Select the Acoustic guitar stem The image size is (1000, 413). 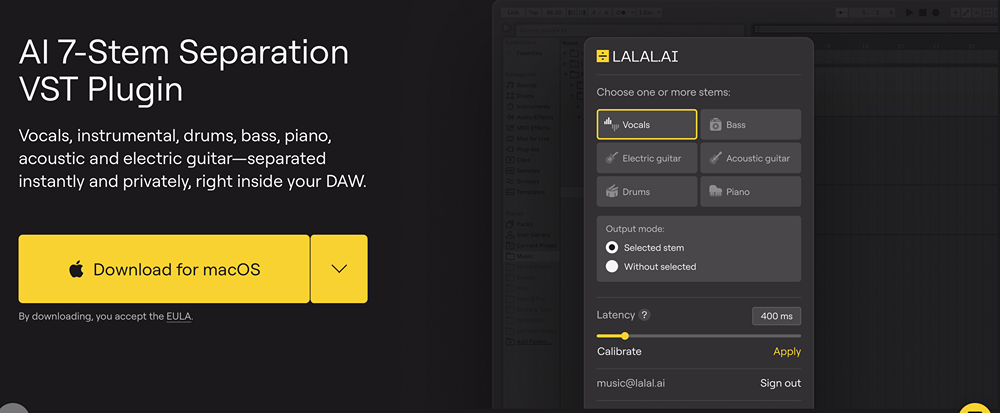[x=751, y=158]
